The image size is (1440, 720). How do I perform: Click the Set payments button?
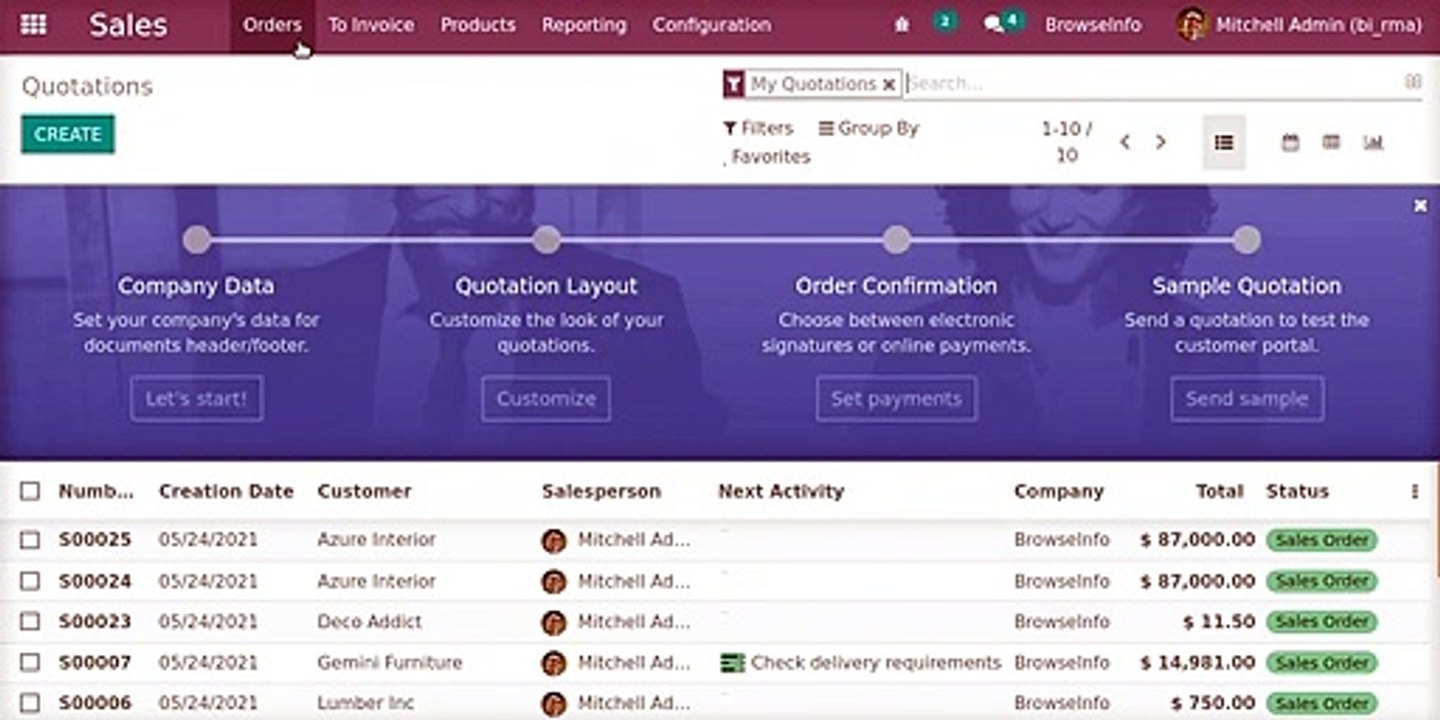896,398
